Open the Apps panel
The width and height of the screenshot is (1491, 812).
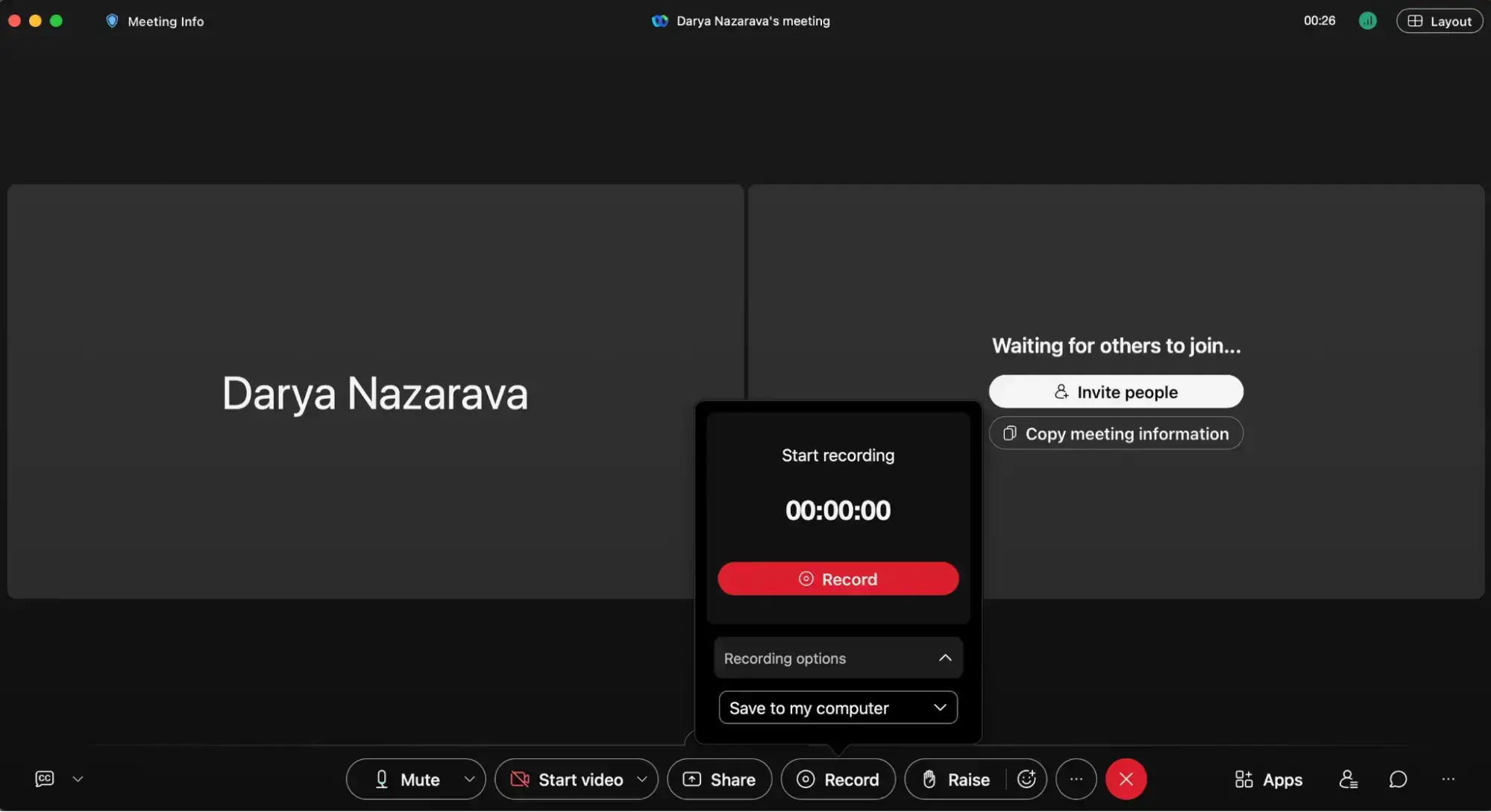pos(1268,779)
